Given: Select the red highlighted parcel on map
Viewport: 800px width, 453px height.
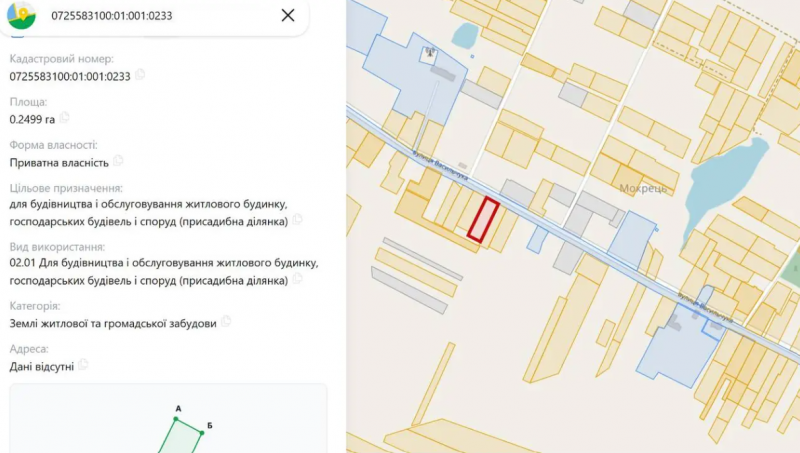Looking at the screenshot, I should pos(483,220).
